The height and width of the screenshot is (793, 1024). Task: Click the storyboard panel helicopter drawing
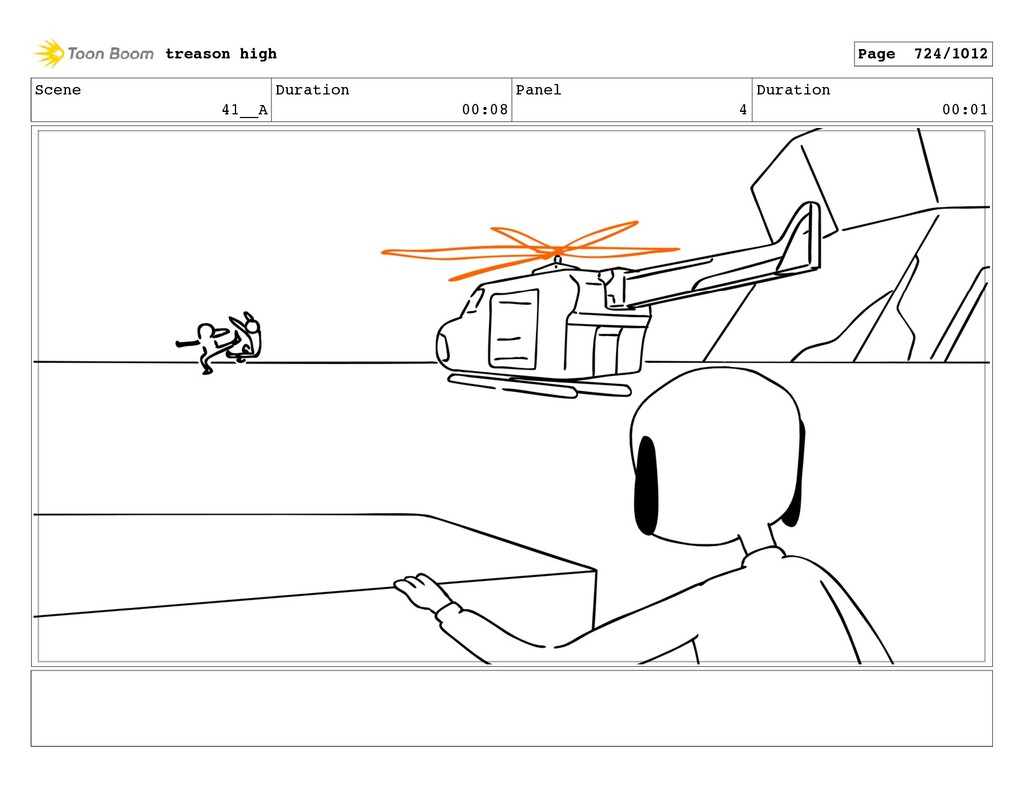click(600, 300)
